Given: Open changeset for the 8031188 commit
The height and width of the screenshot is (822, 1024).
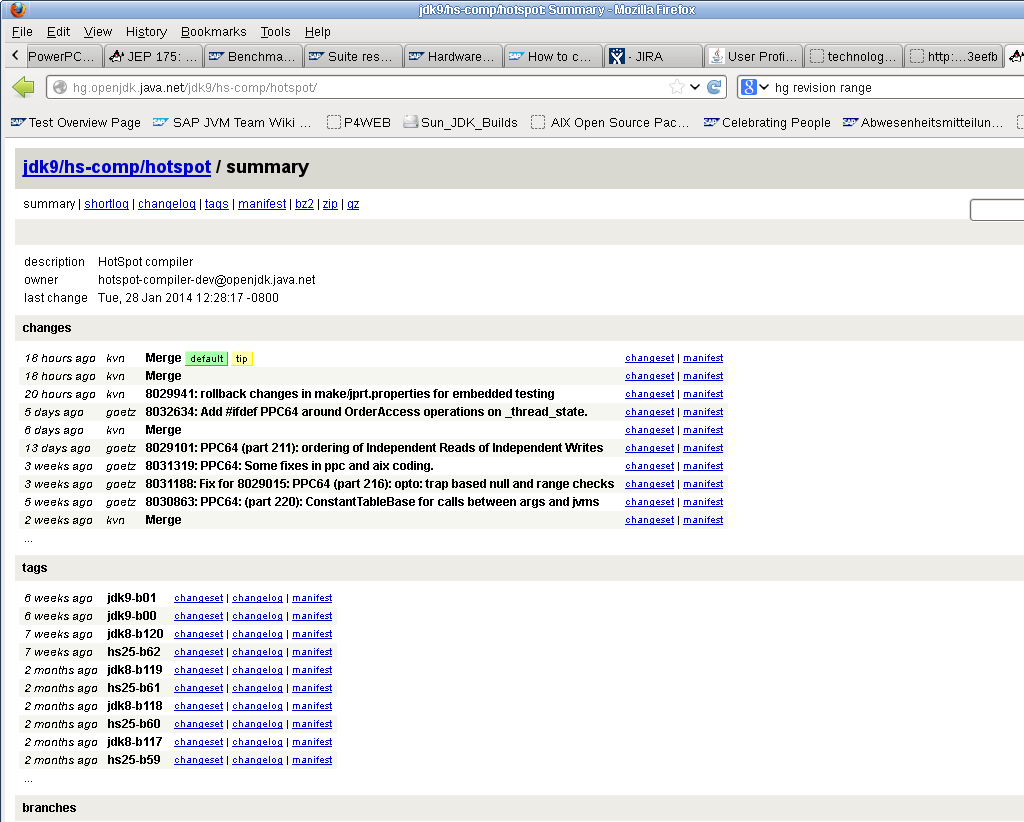Looking at the screenshot, I should coord(649,484).
